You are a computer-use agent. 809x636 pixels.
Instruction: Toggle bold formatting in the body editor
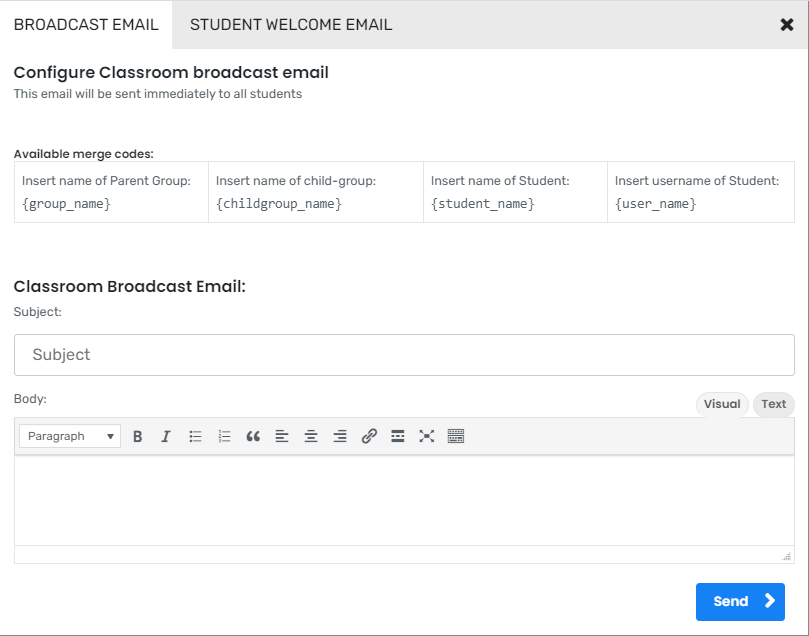[138, 436]
